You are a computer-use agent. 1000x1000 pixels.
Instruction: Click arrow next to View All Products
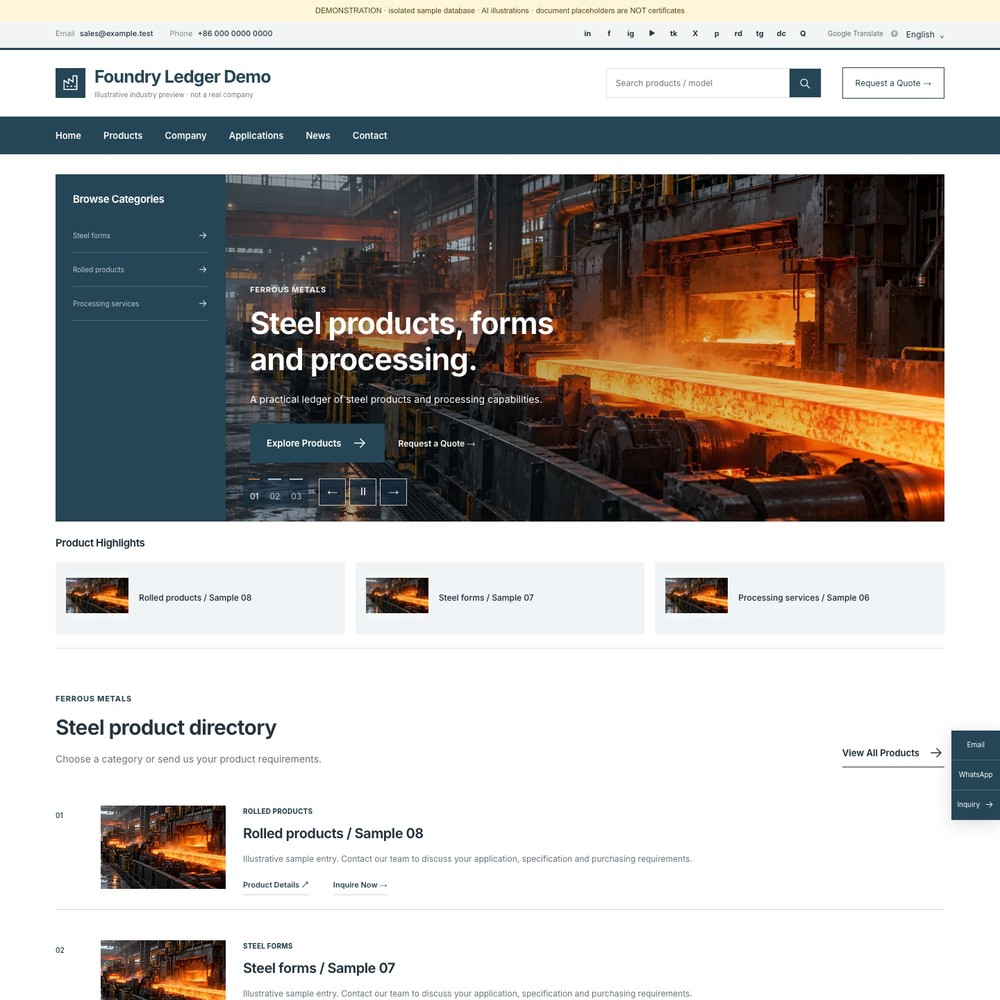(936, 753)
